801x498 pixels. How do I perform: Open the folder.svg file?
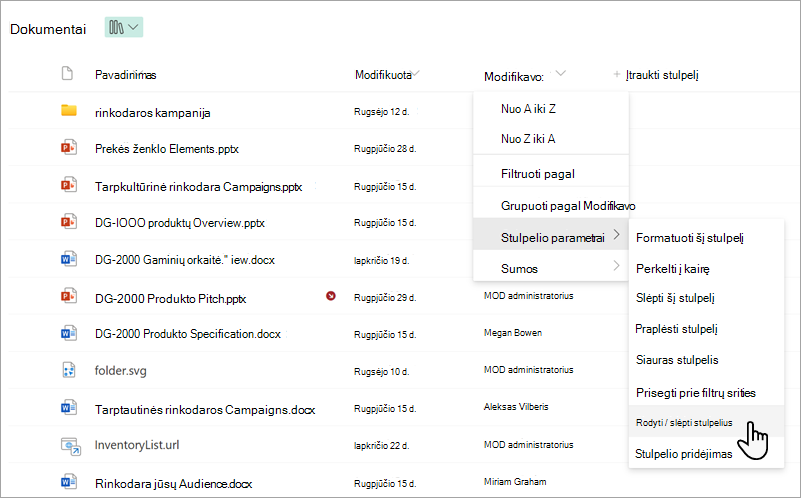click(x=121, y=370)
